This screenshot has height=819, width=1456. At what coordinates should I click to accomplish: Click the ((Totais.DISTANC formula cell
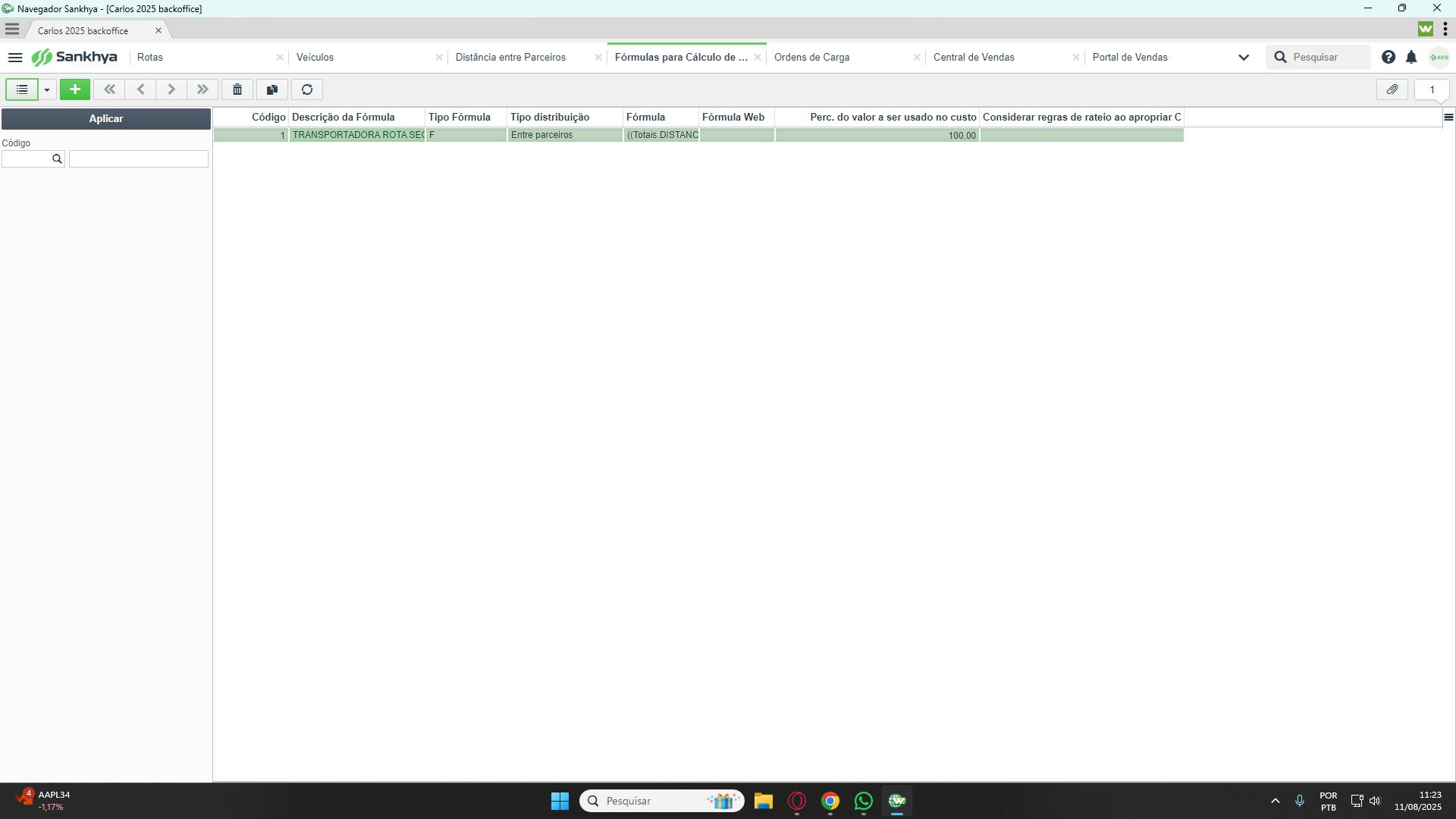[661, 135]
